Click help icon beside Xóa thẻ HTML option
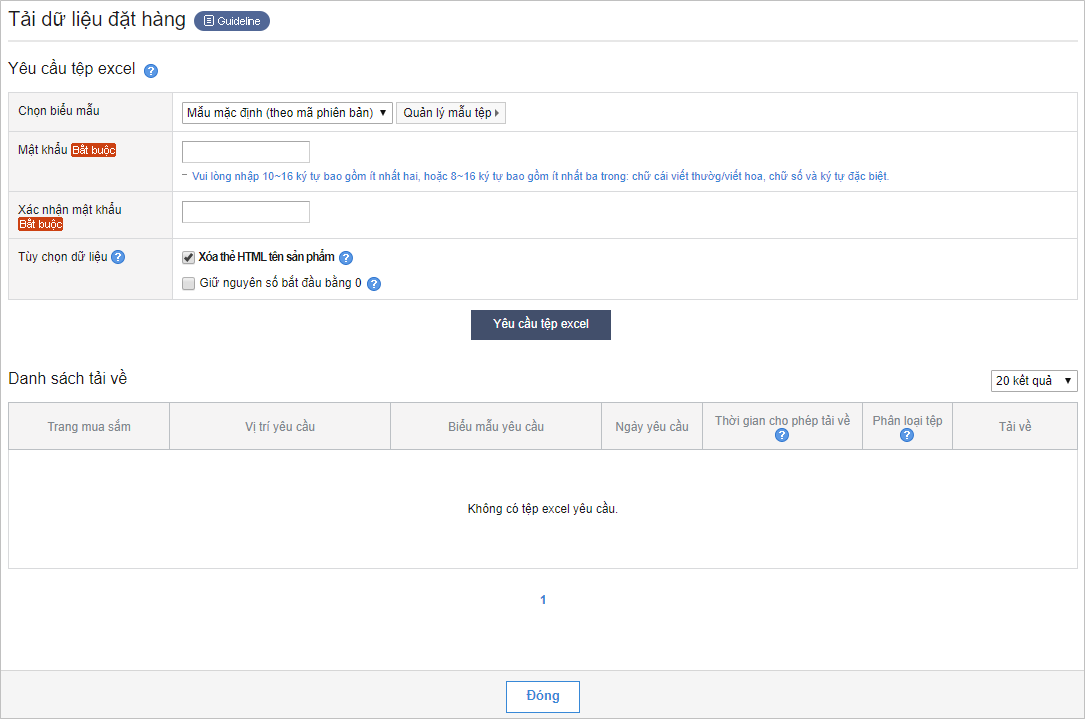The image size is (1085, 719). (x=346, y=258)
